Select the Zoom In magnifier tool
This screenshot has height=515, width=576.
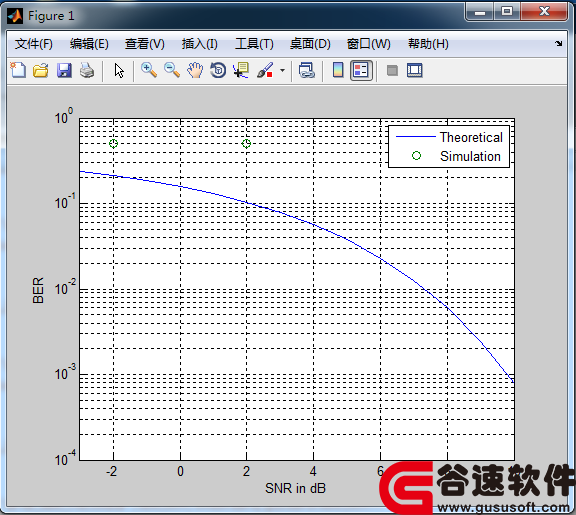click(149, 70)
